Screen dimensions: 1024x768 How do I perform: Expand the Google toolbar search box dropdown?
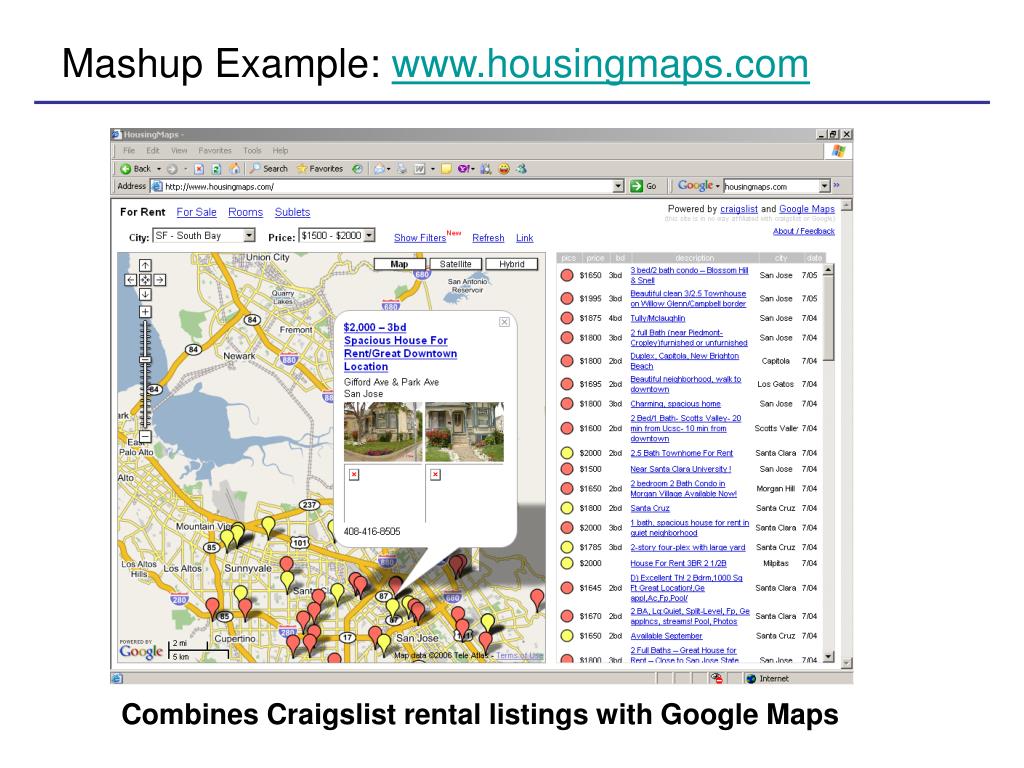pyautogui.click(x=824, y=186)
